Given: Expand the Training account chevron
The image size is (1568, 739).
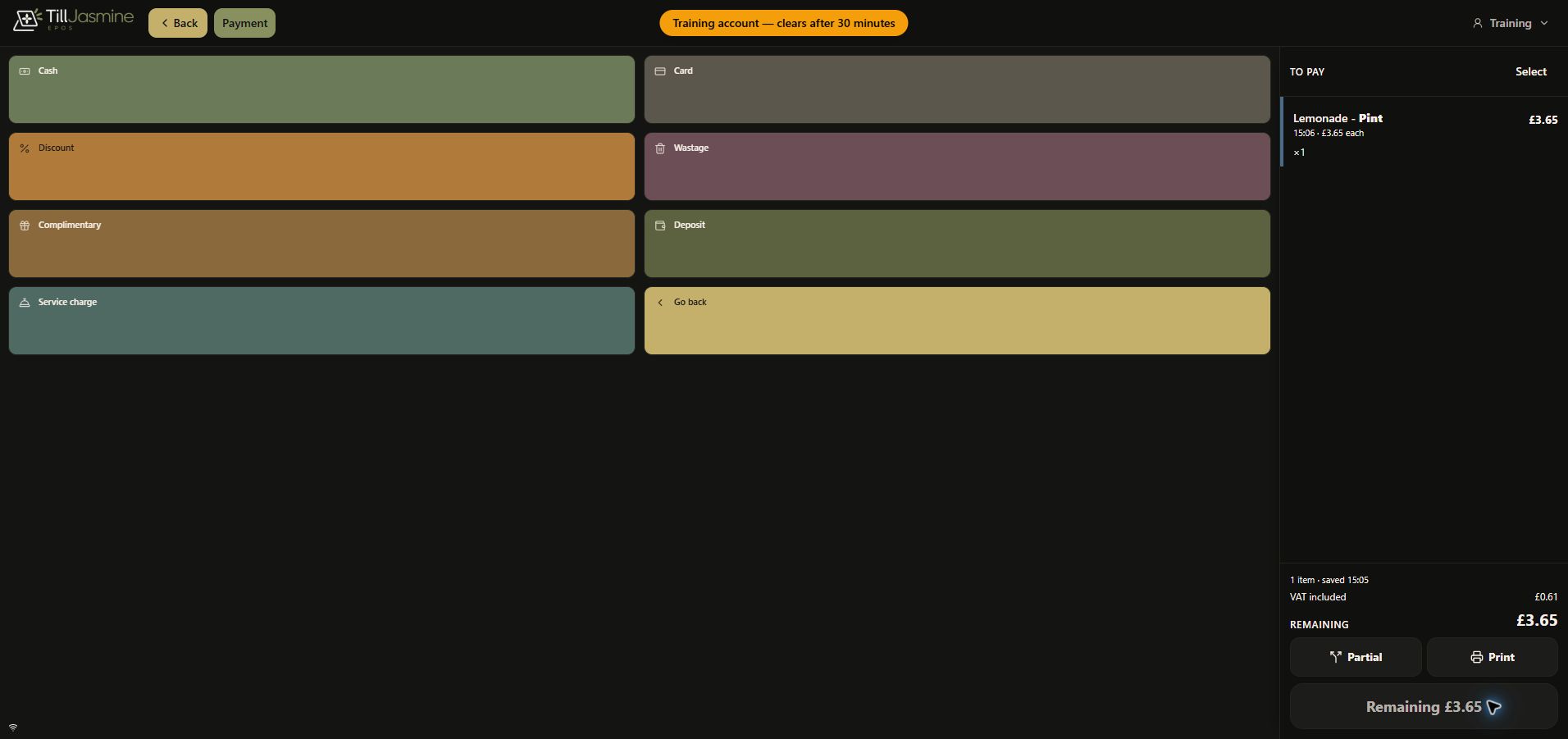Looking at the screenshot, I should pyautogui.click(x=1544, y=24).
